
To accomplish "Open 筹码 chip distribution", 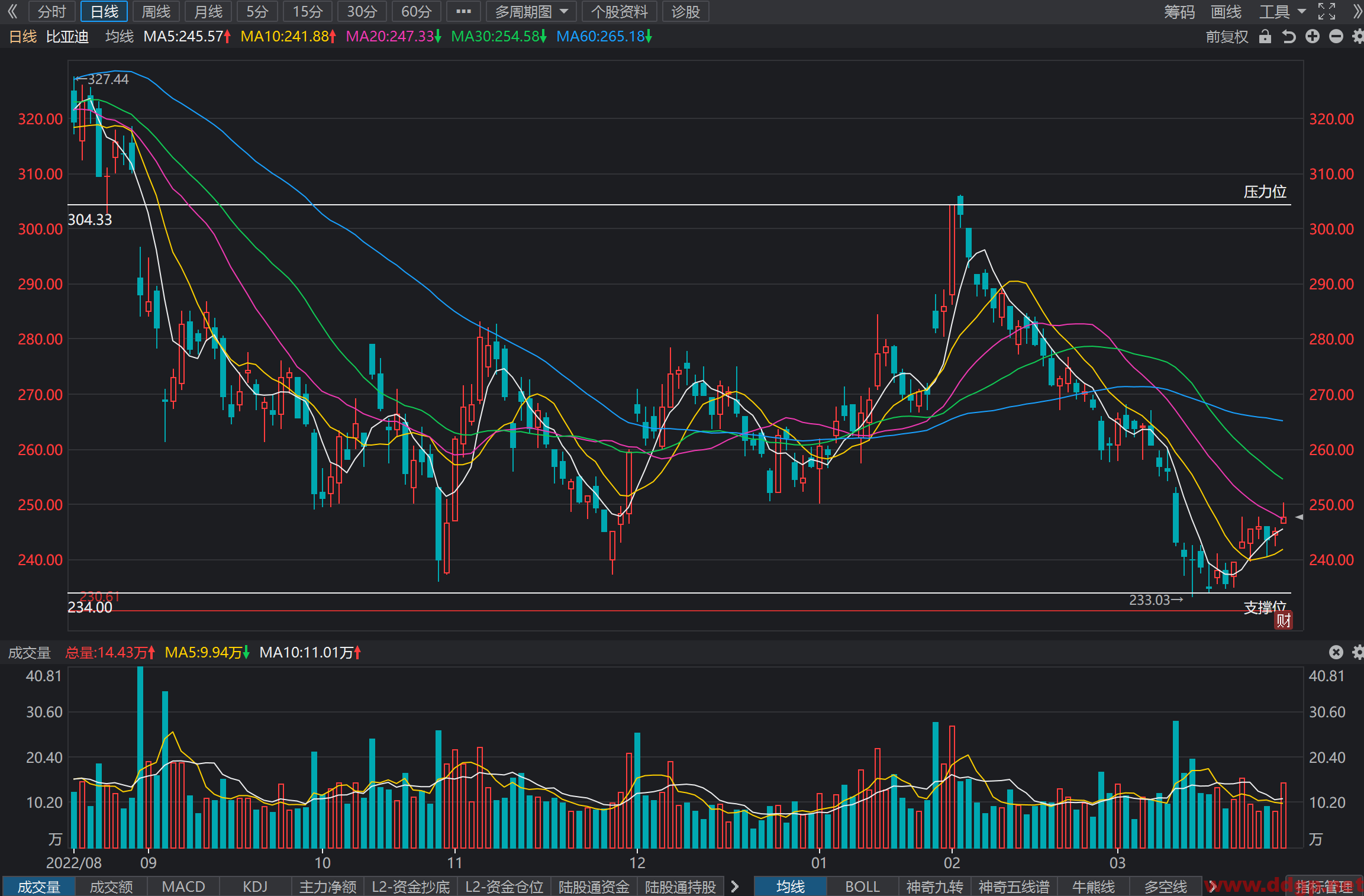I will (x=1179, y=11).
